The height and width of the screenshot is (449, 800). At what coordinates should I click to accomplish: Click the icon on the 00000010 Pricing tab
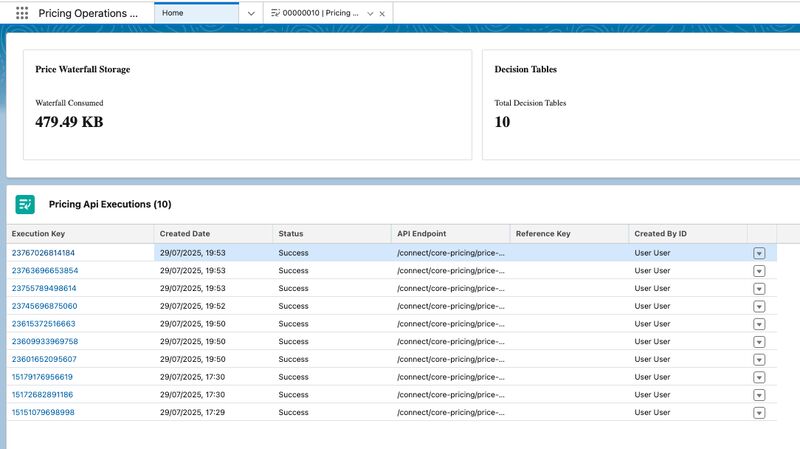coord(276,13)
